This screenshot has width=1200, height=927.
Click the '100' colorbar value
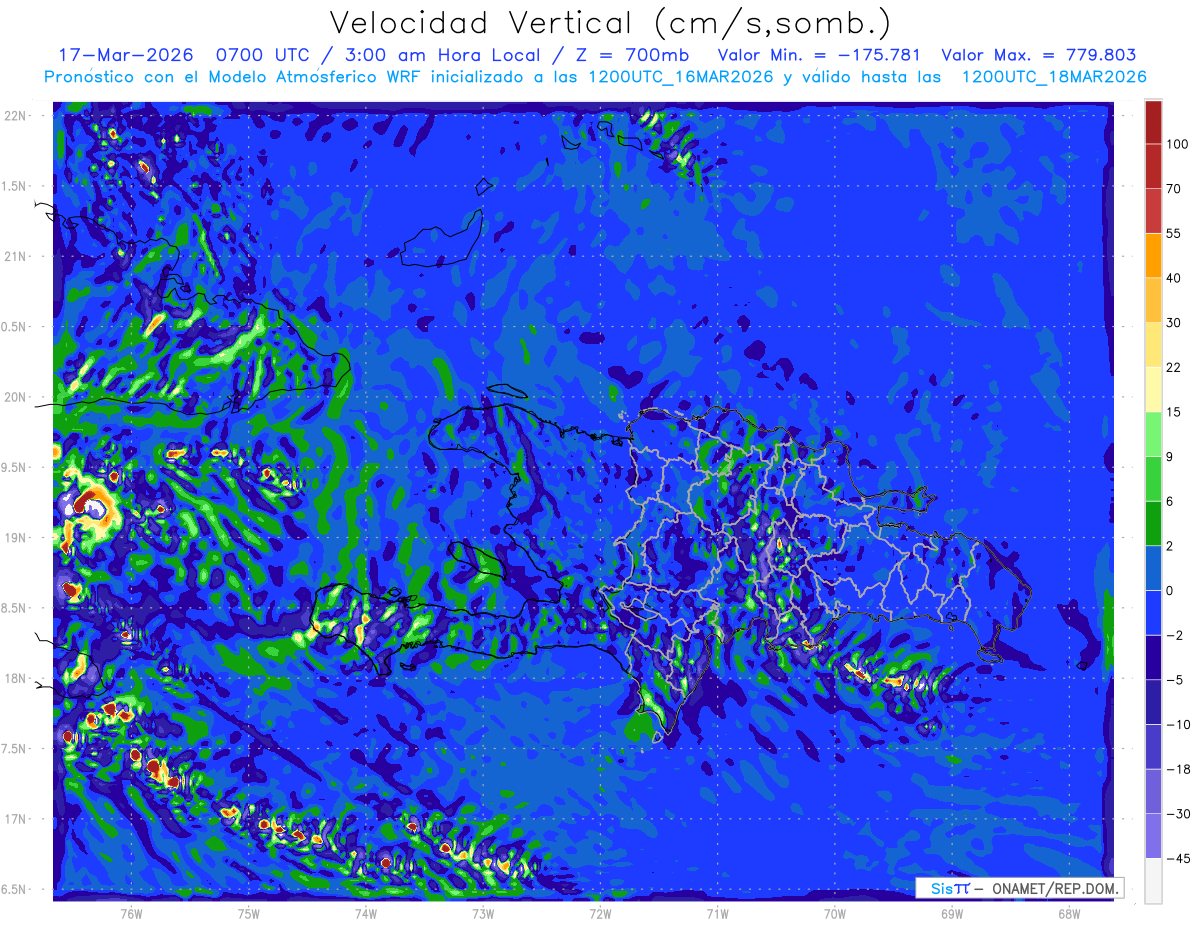point(1177,144)
